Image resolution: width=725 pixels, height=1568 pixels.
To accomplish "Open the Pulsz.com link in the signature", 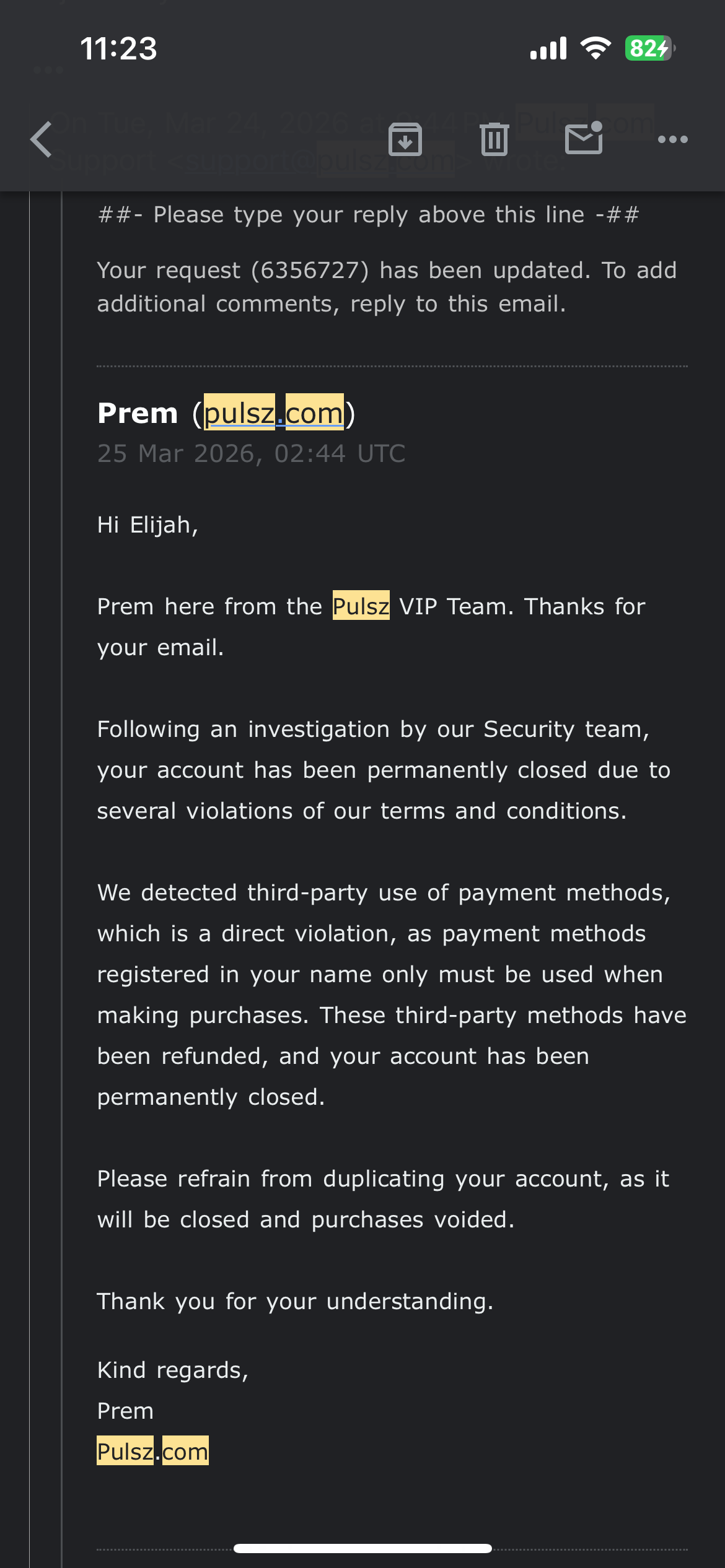I will (152, 1451).
